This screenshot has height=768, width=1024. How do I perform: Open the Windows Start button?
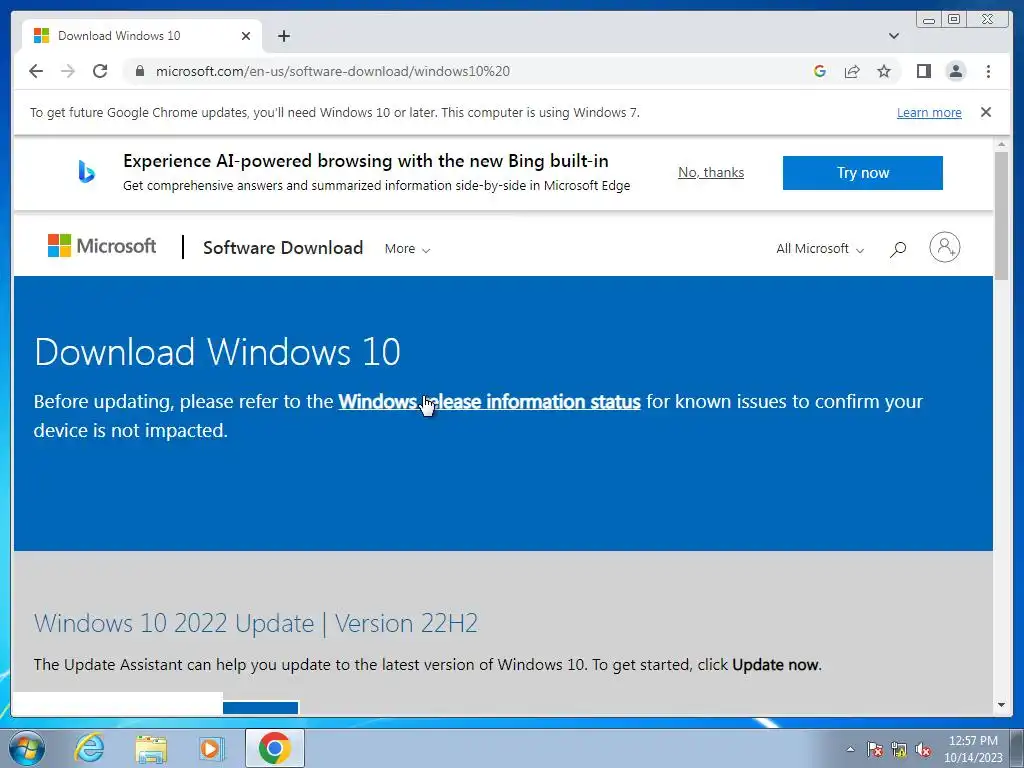27,748
